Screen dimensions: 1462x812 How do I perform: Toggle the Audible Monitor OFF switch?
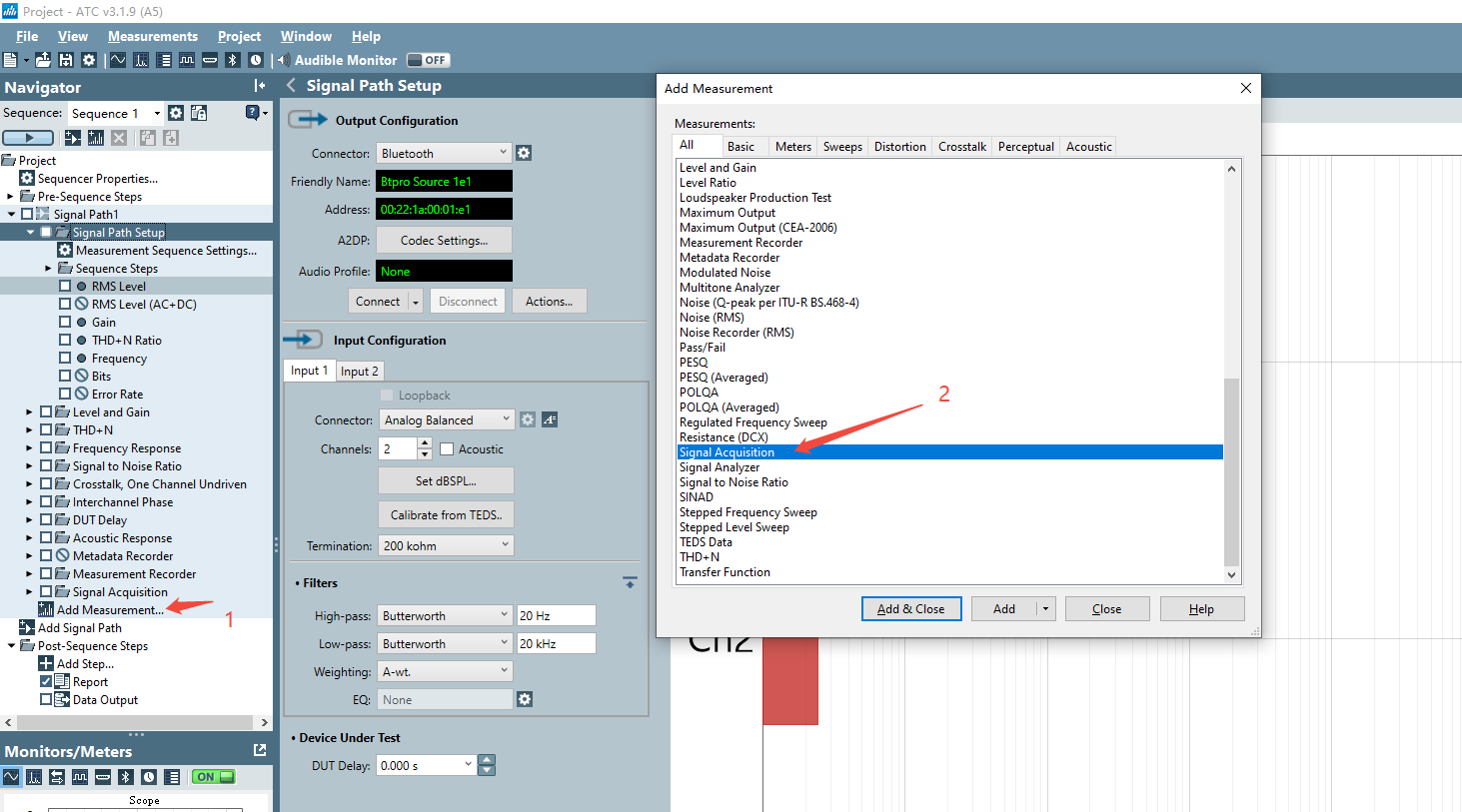coord(428,60)
